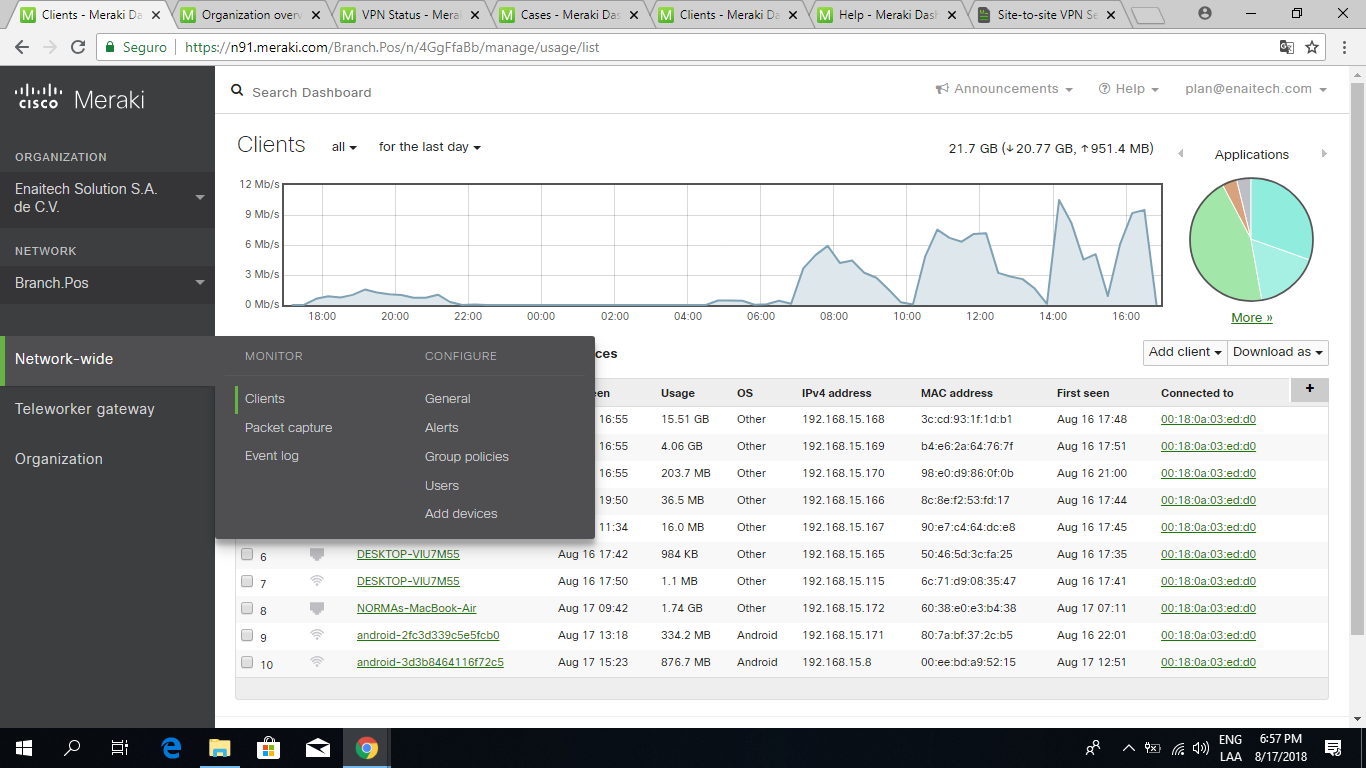Screen dimensions: 1366x768
Task: Click the wireless icon in row 10
Action: point(317,662)
